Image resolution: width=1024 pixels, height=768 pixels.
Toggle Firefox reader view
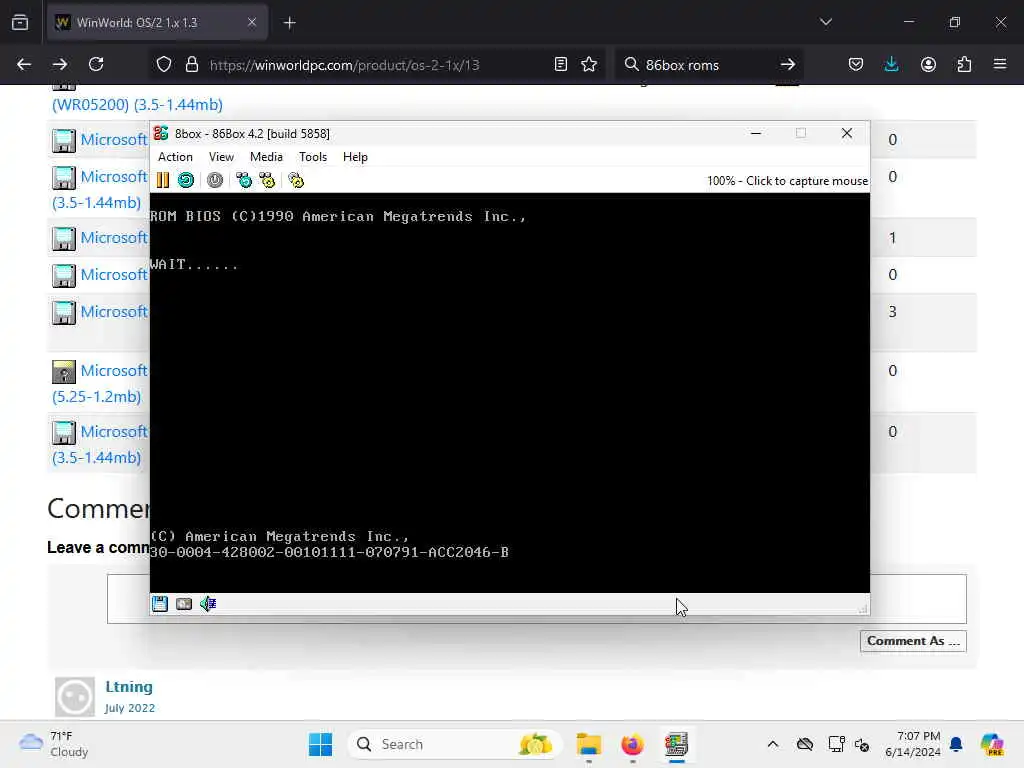[560, 65]
